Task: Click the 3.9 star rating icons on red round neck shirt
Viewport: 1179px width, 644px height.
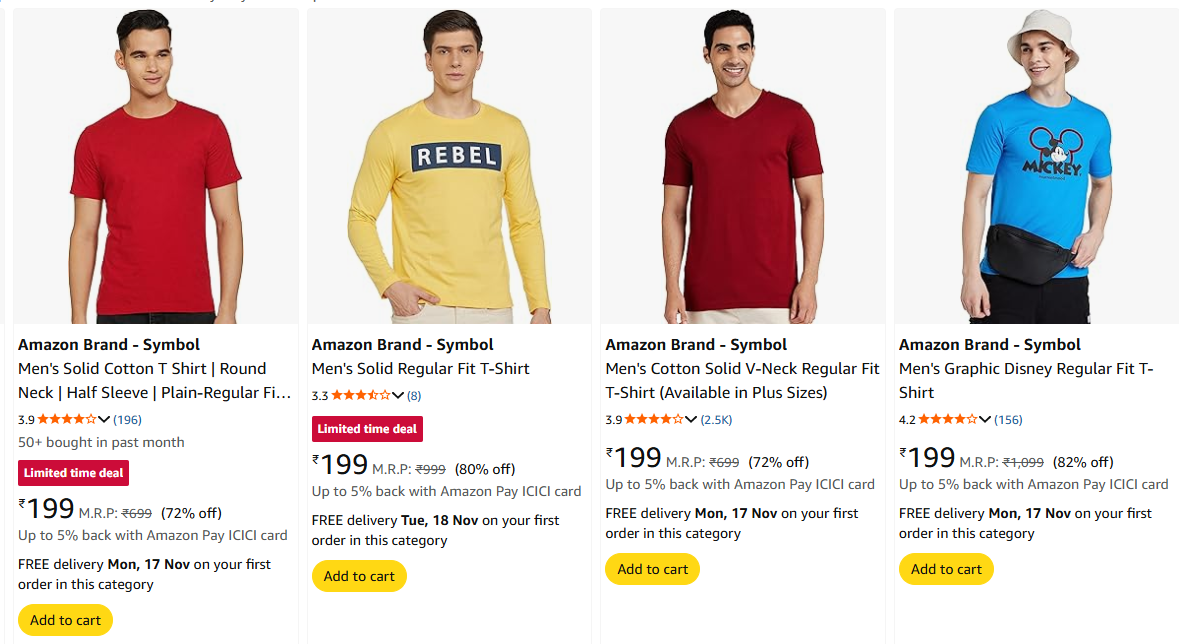Action: [x=67, y=420]
